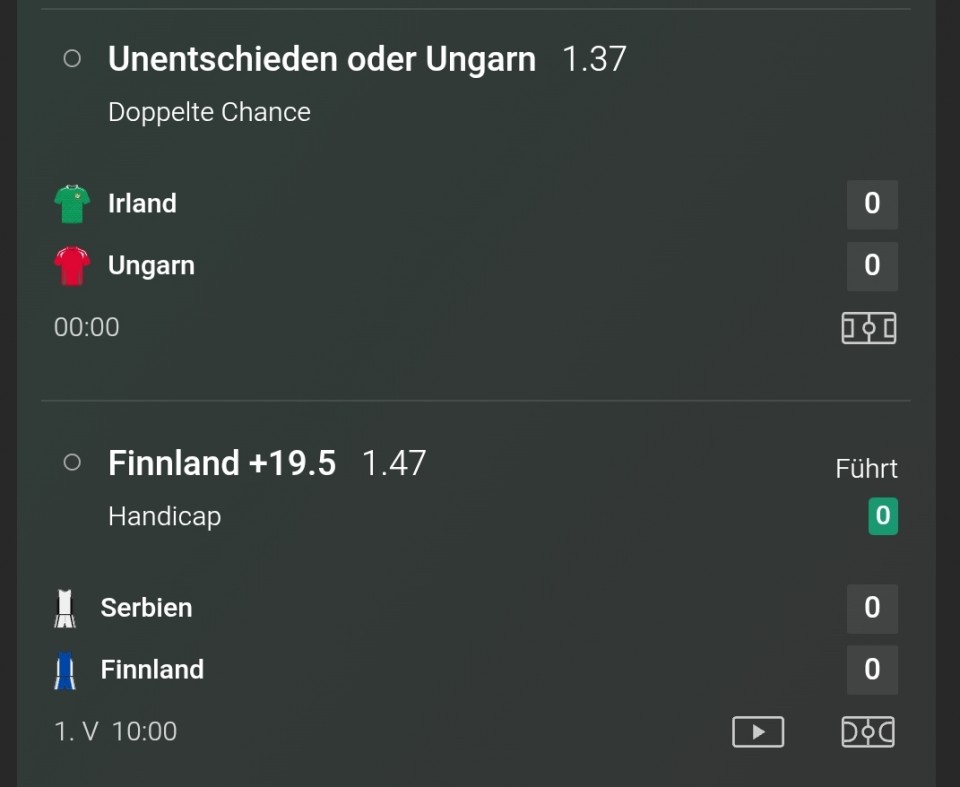Viewport: 960px width, 787px height.
Task: Click the green Führt score badge
Action: (883, 516)
